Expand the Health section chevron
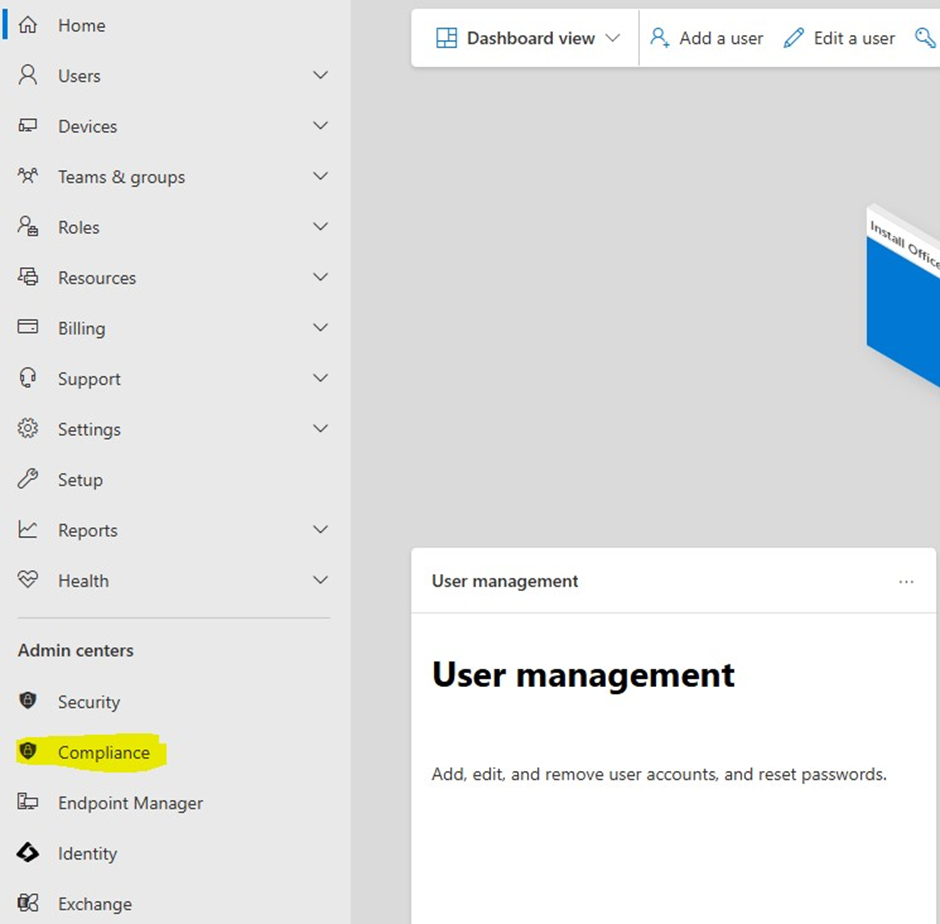Viewport: 940px width, 924px height. click(320, 581)
